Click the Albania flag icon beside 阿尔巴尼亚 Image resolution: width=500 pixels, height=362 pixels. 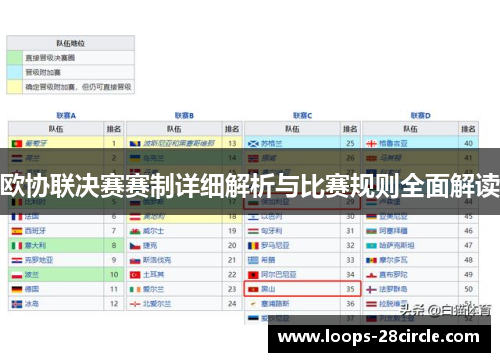coord(253,275)
